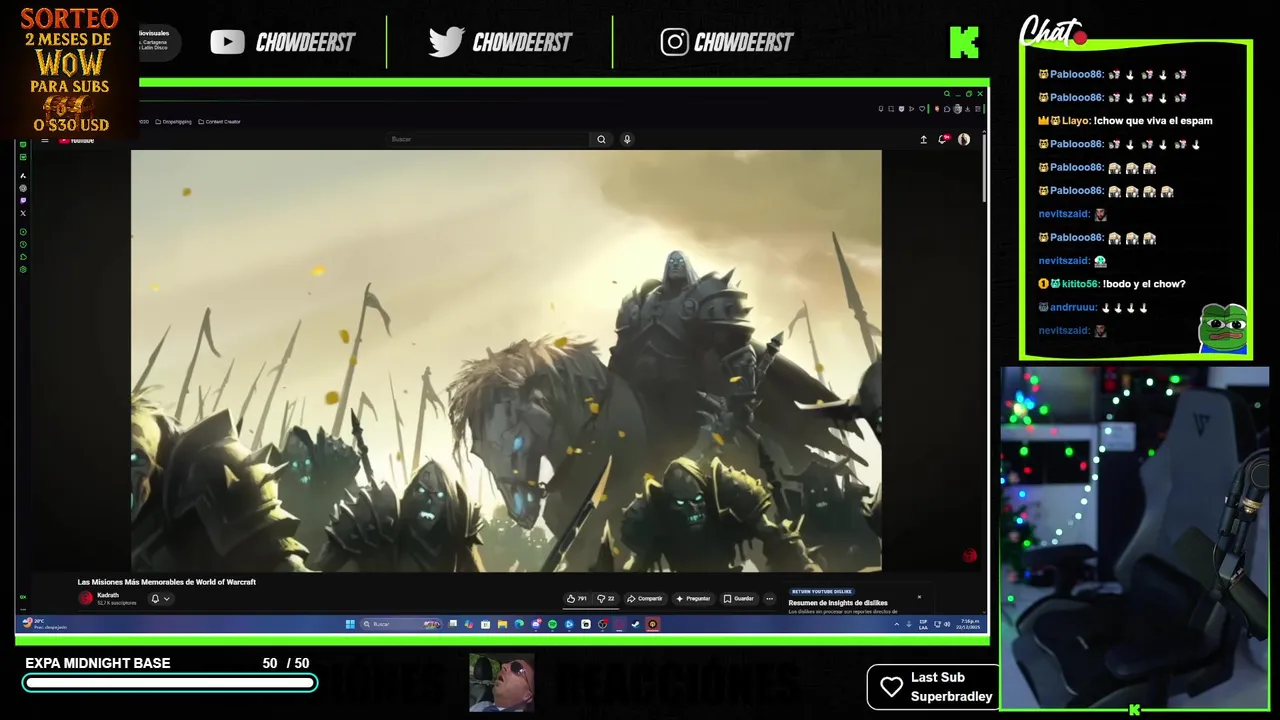Screen dimensions: 1280x720
Task: Open YouTube notifications bell
Action: pos(943,139)
